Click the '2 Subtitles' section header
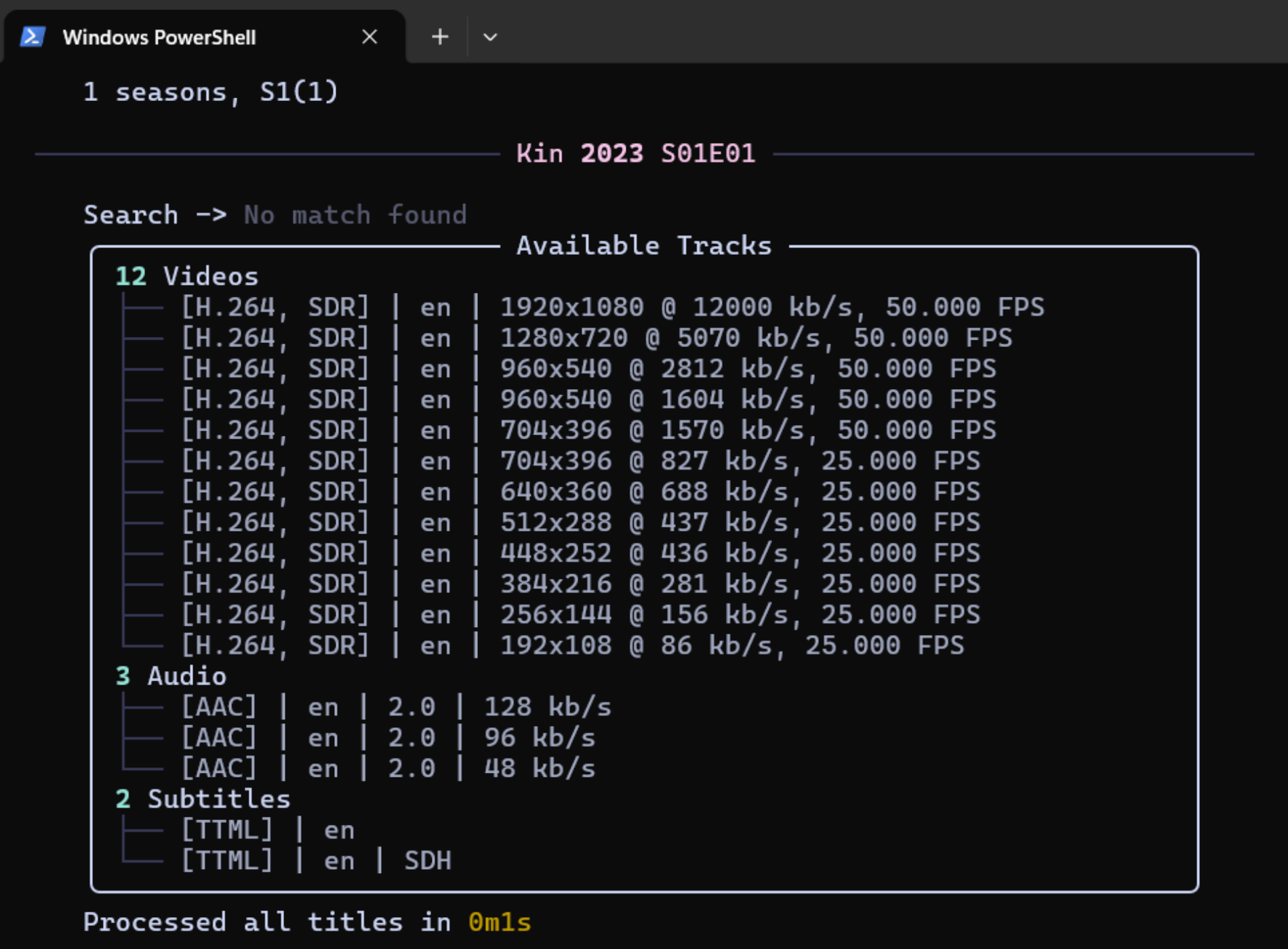 203,799
